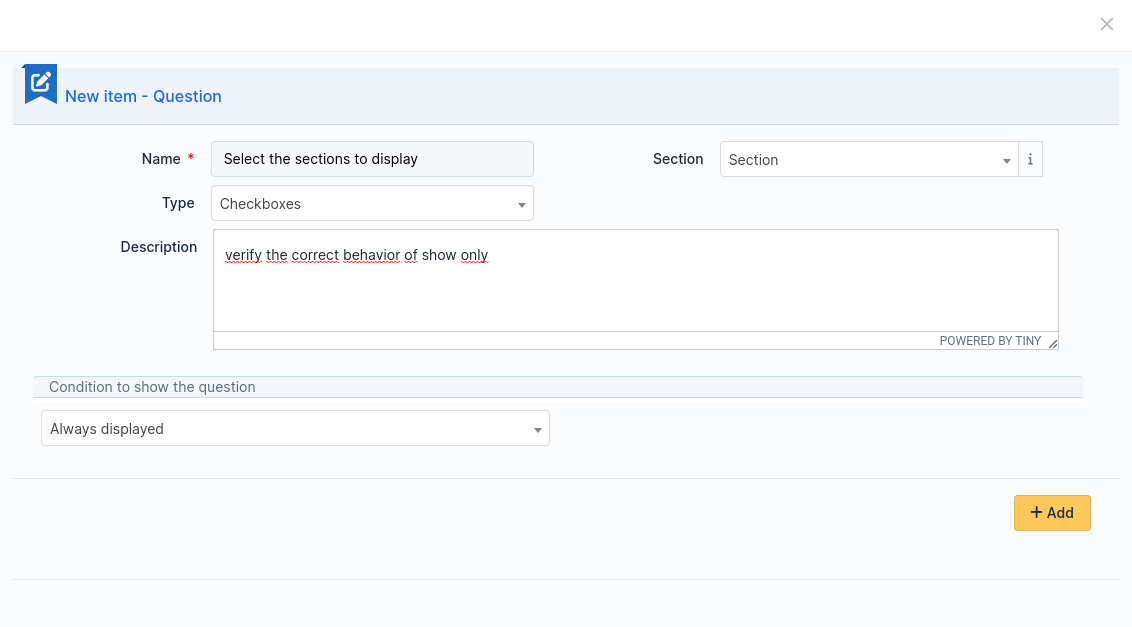Click the Section dropdown arrow

point(1006,158)
